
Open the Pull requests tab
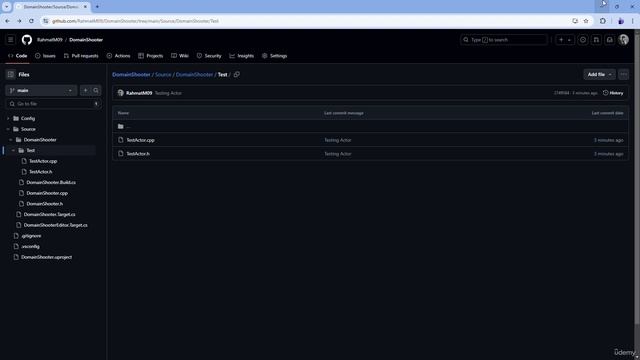point(81,56)
